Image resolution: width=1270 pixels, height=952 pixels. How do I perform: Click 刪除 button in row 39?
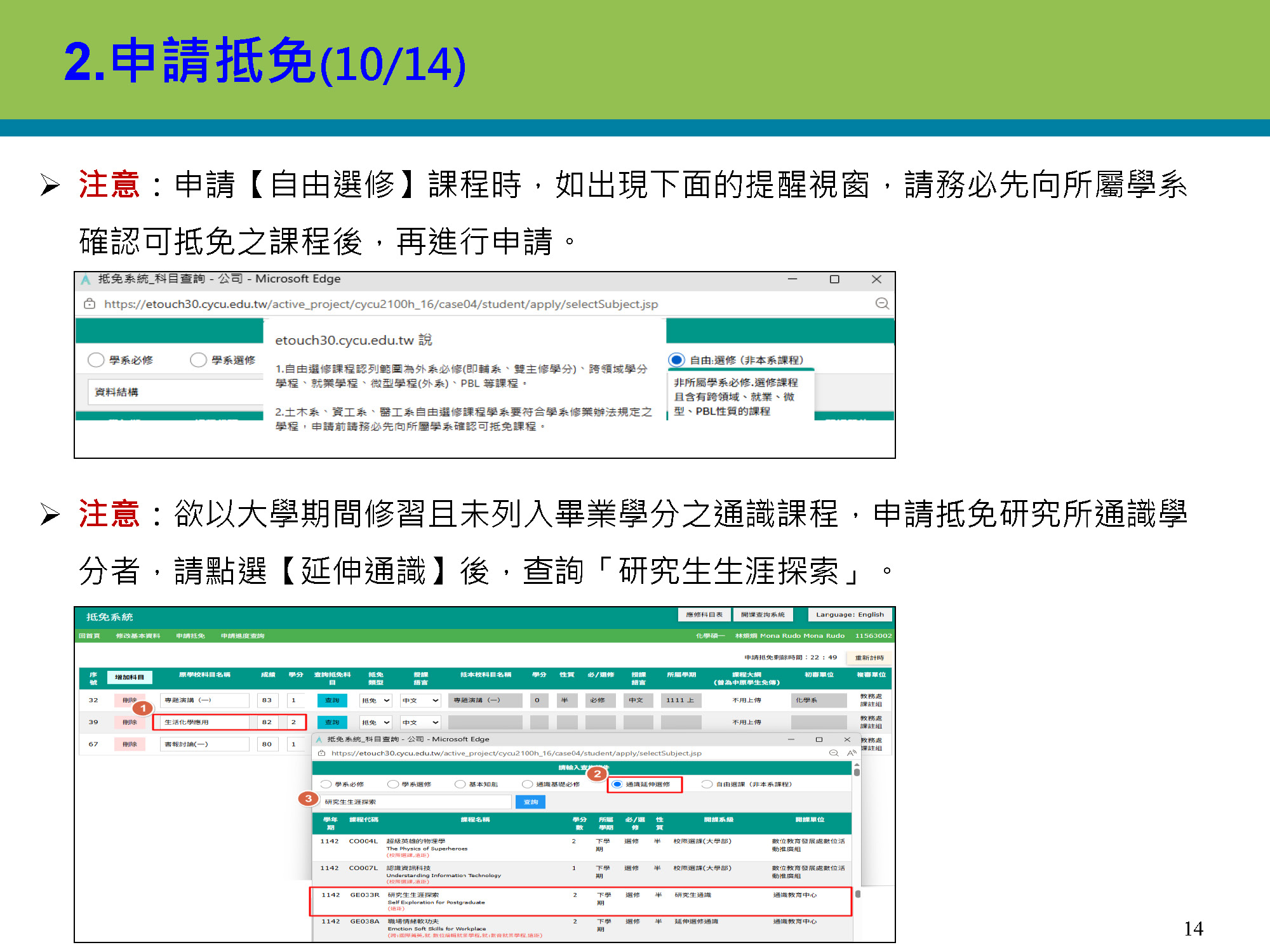(130, 722)
